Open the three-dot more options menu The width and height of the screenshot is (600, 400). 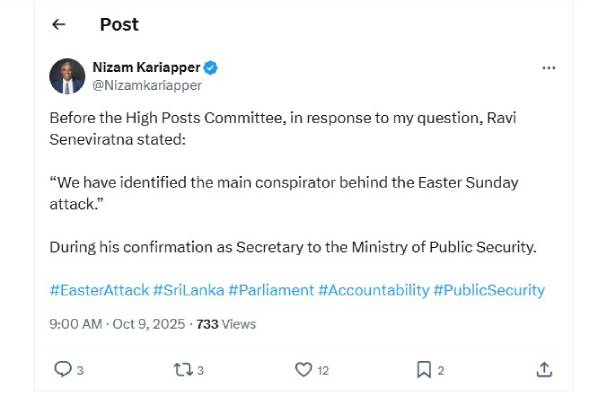point(548,68)
